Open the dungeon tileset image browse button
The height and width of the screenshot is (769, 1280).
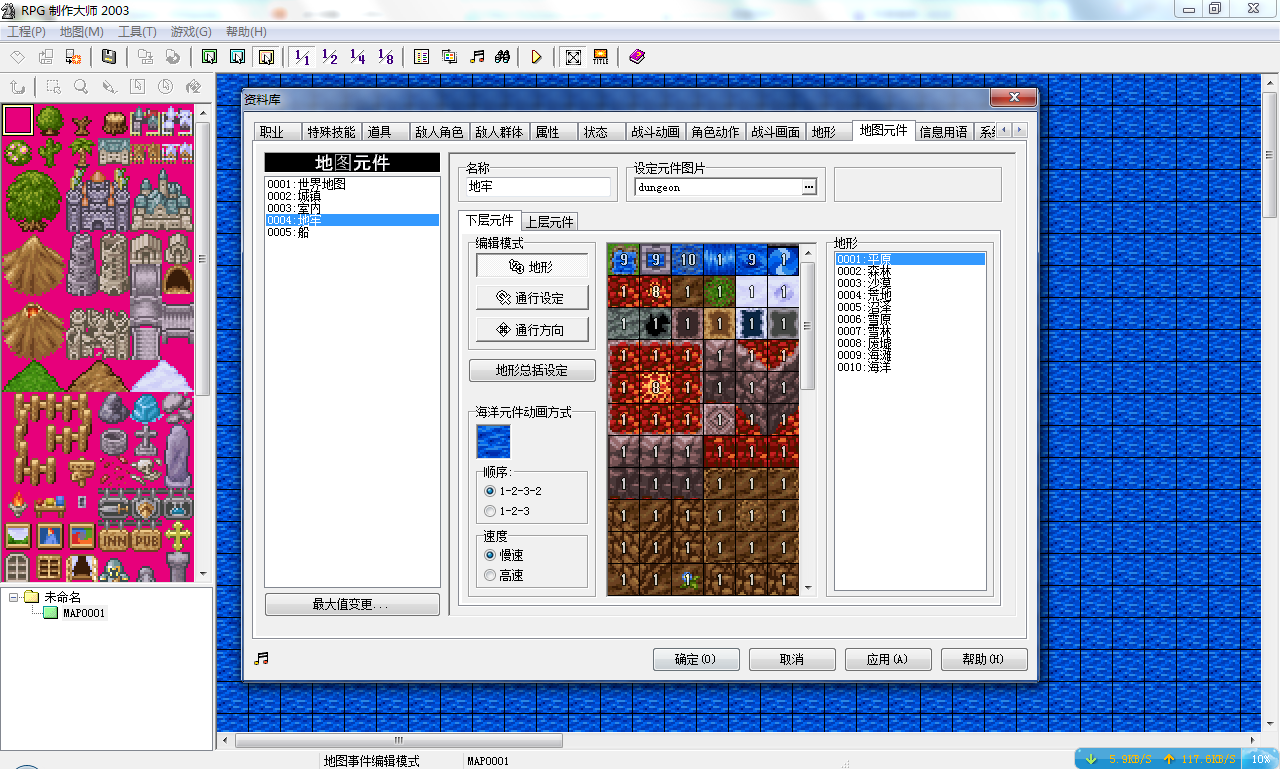(809, 187)
